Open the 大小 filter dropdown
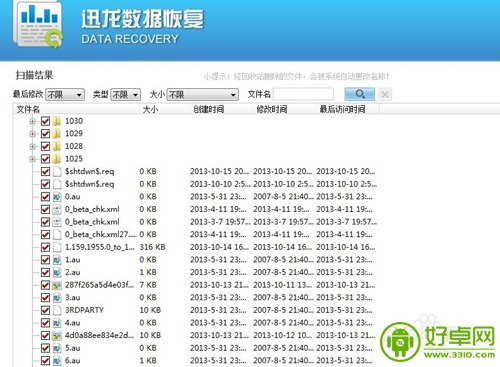The image size is (500, 367). [x=203, y=95]
